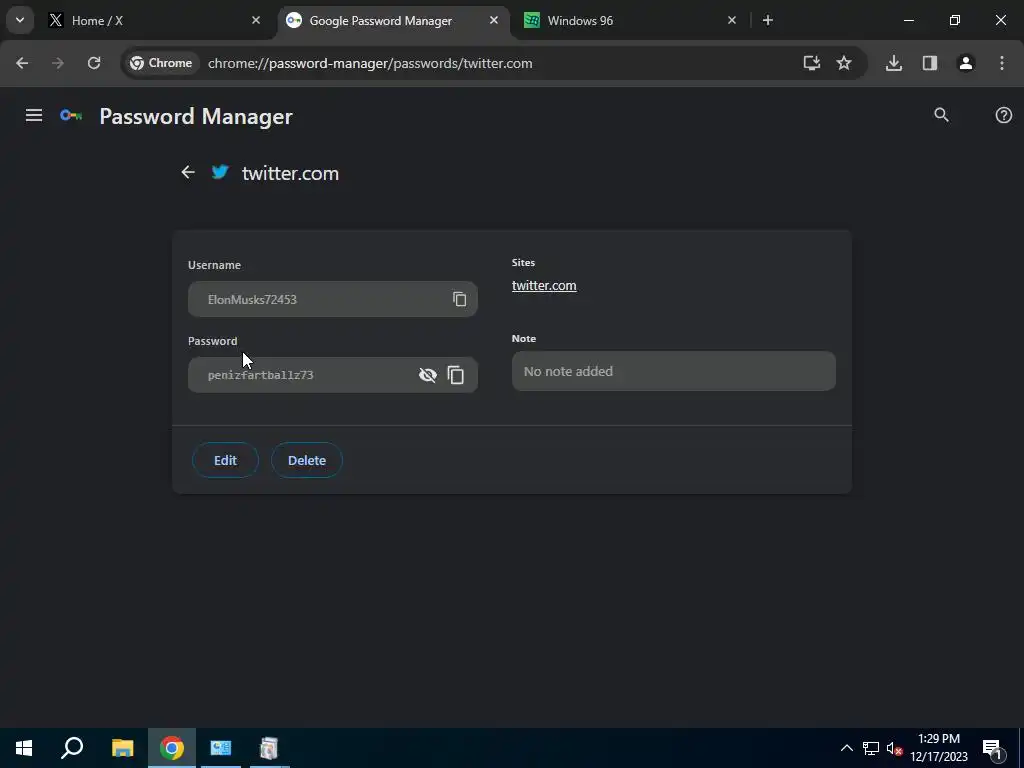
Task: Navigate back in Chrome
Action: click(x=22, y=63)
